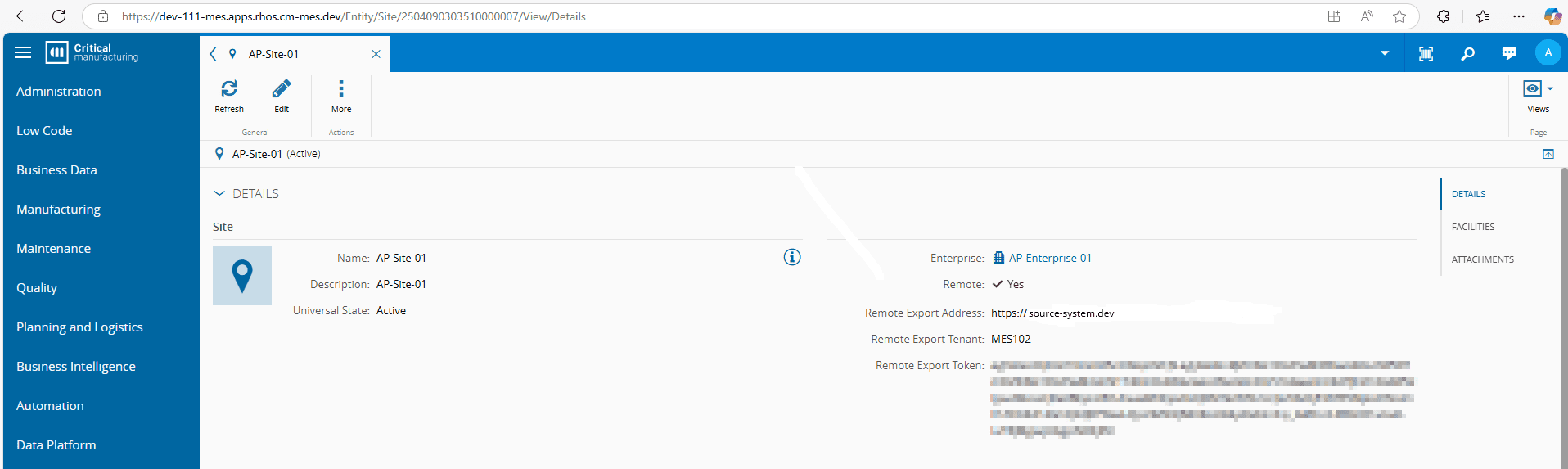The image size is (1568, 469).
Task: Open browser extensions puzzle icon
Action: pos(1443,16)
